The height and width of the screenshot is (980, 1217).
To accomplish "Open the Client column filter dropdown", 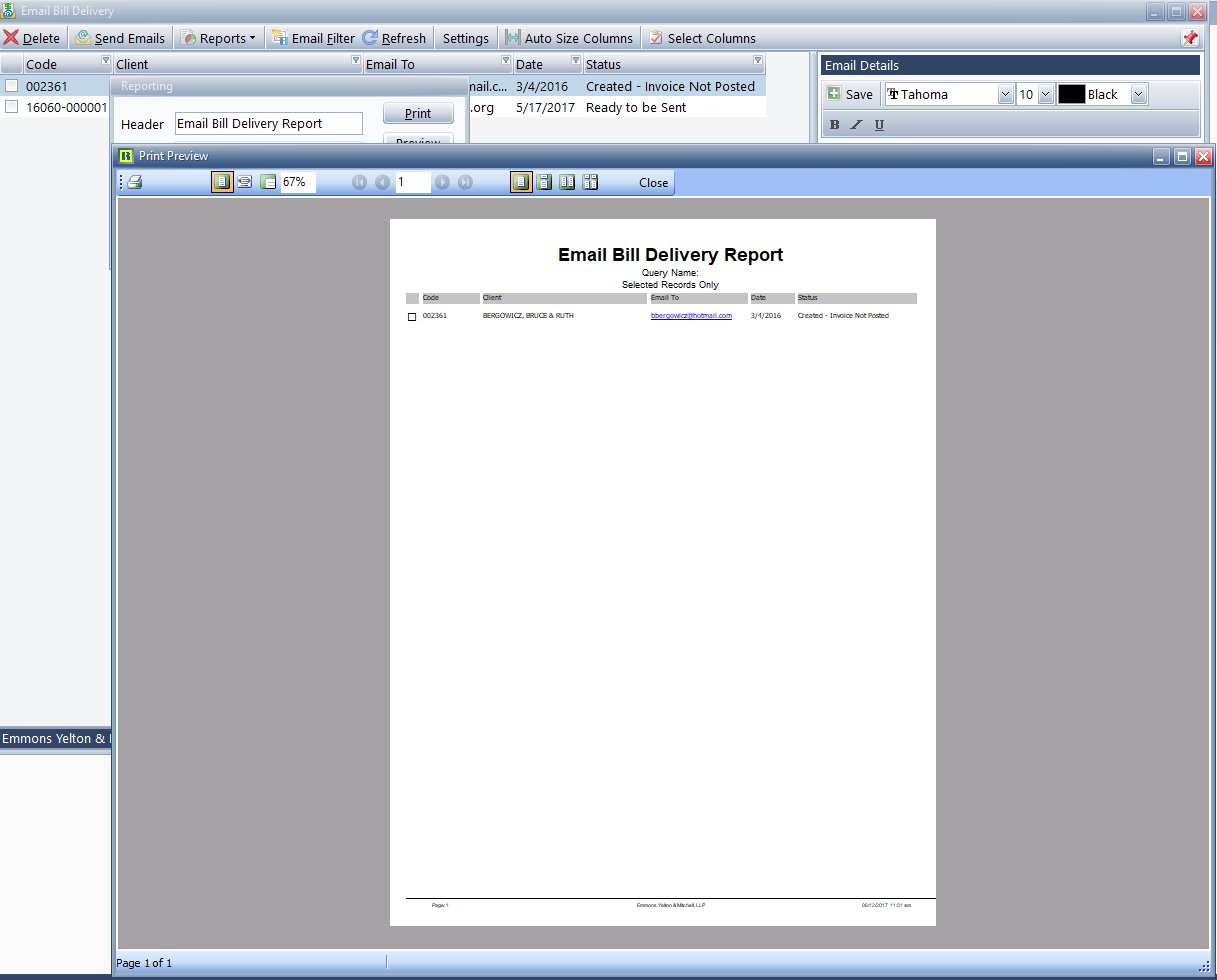I will [356, 61].
